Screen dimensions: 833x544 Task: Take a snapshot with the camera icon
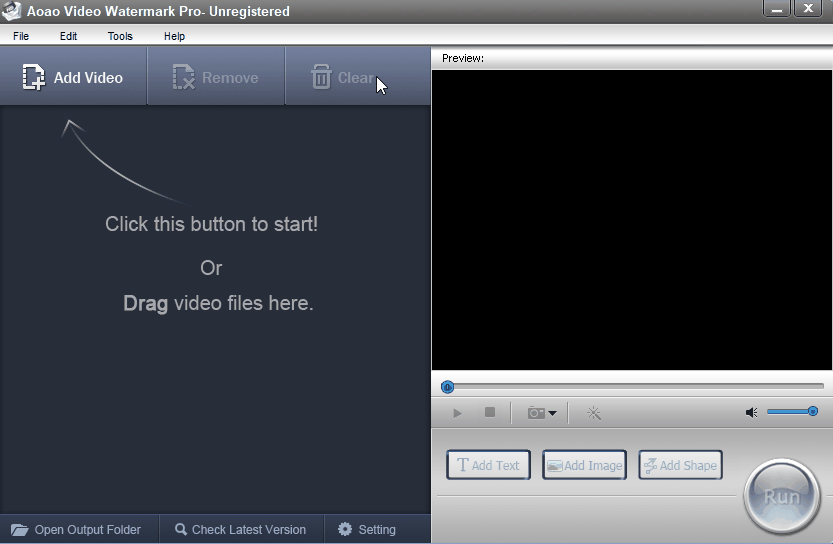(536, 413)
